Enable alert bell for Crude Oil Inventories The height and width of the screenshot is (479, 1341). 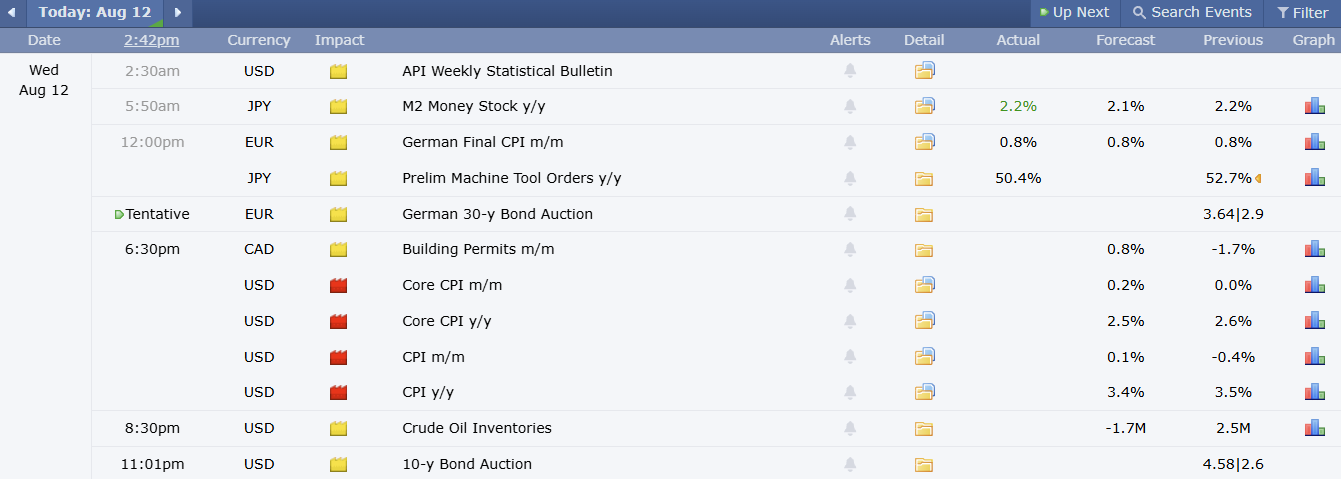(850, 428)
